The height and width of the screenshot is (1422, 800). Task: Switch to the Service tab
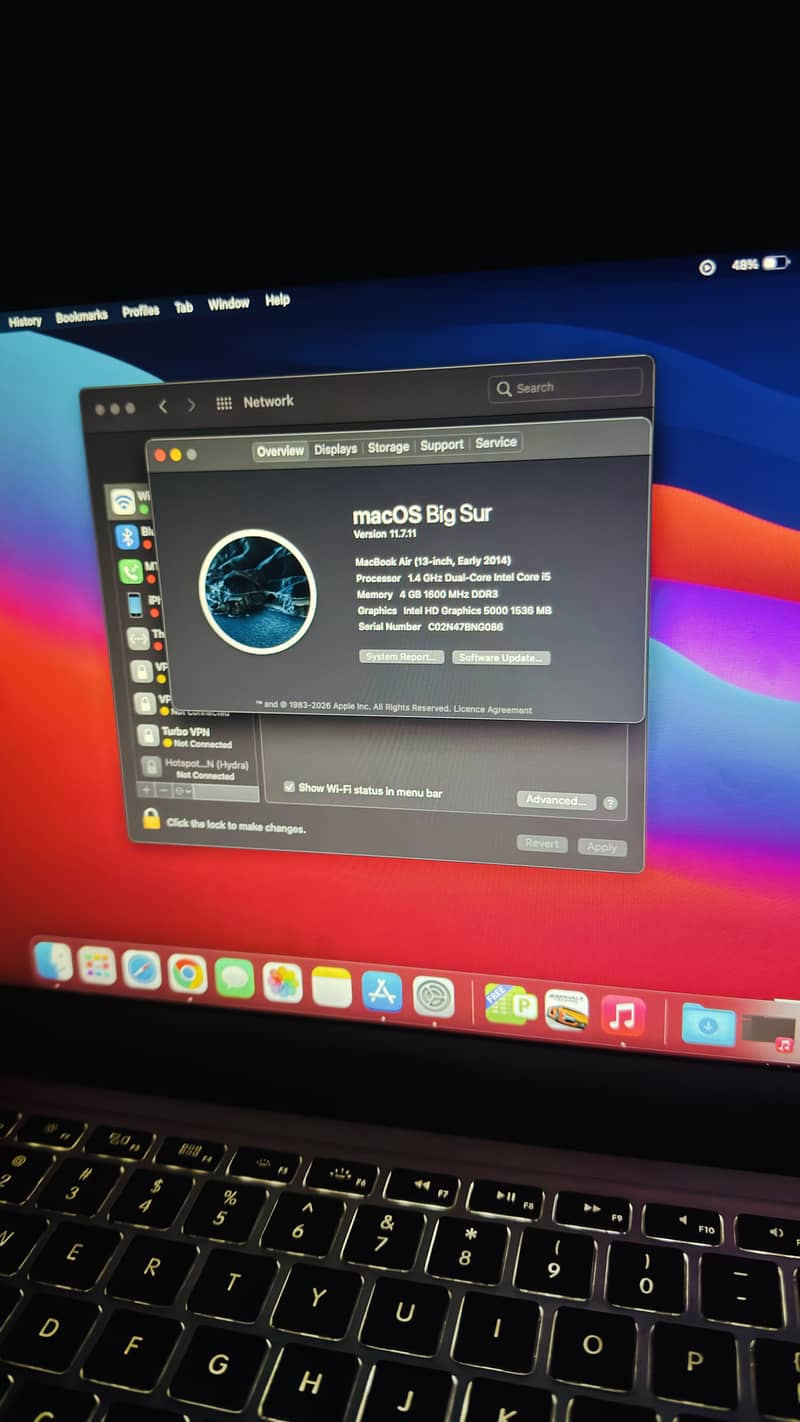click(x=496, y=442)
